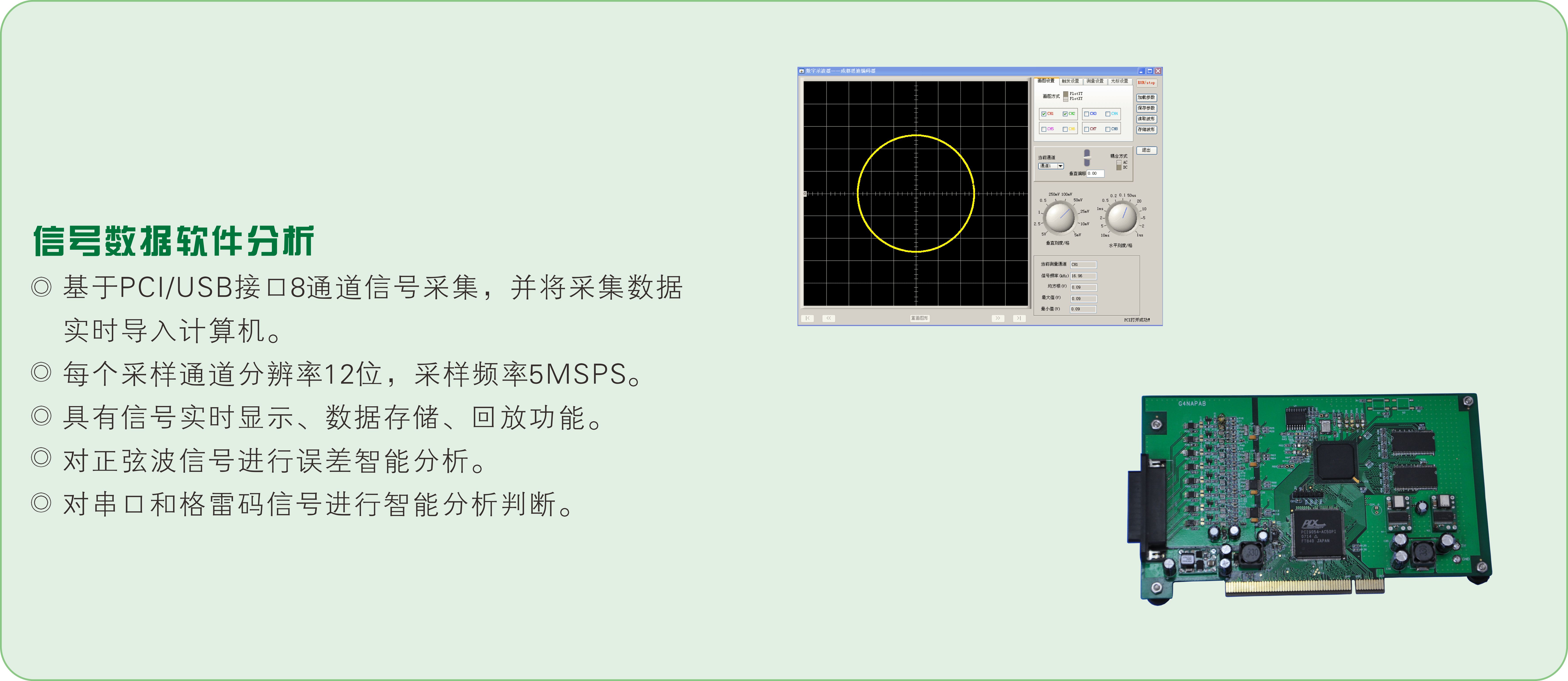Enable the CH4 channel checkbox
Image resolution: width=1568 pixels, height=681 pixels.
click(x=1108, y=114)
